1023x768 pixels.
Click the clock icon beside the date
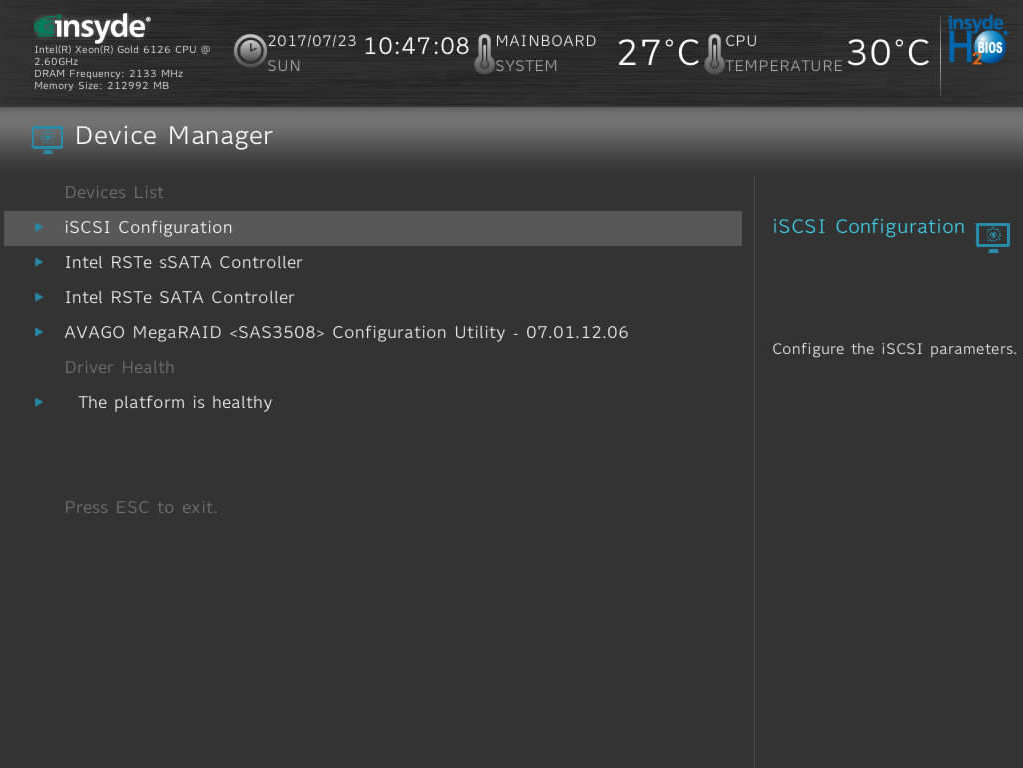[x=250, y=50]
